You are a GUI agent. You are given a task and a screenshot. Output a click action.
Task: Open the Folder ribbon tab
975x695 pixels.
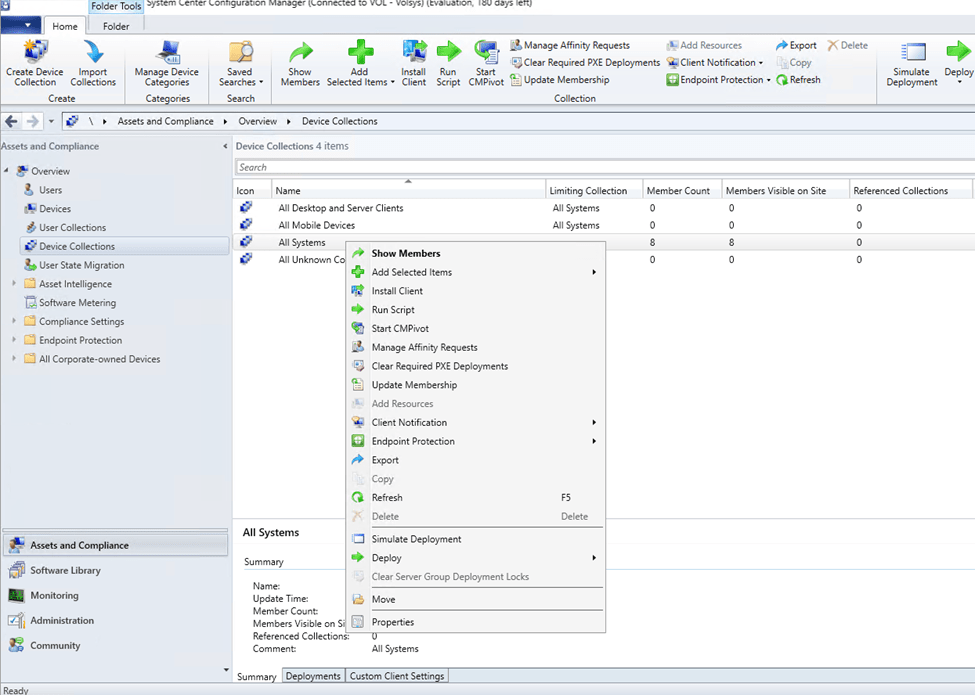tap(116, 26)
